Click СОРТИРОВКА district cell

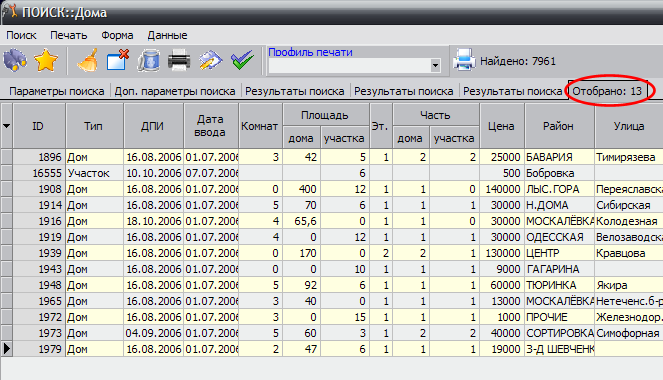pos(559,333)
